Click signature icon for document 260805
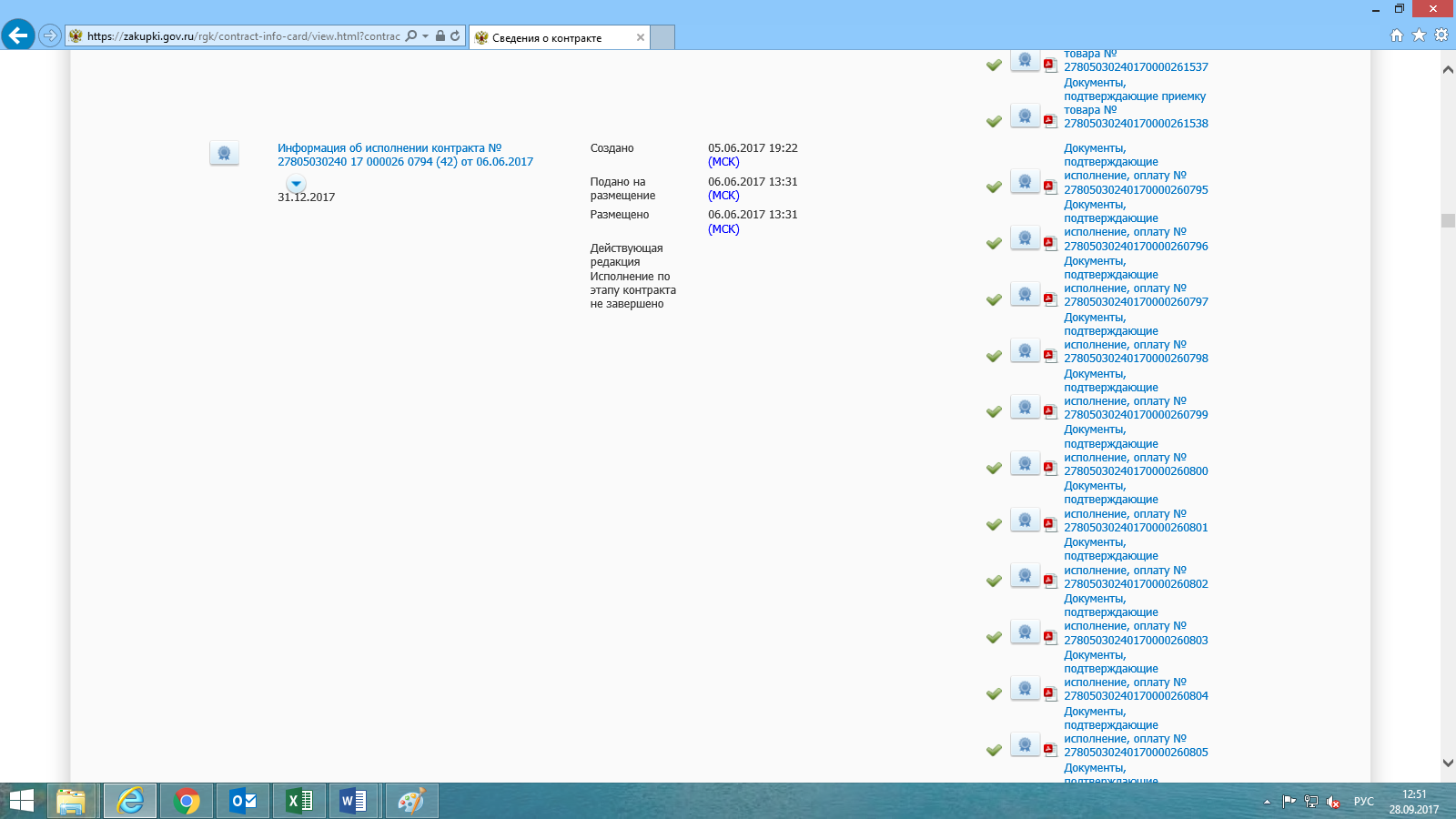 [x=1025, y=745]
